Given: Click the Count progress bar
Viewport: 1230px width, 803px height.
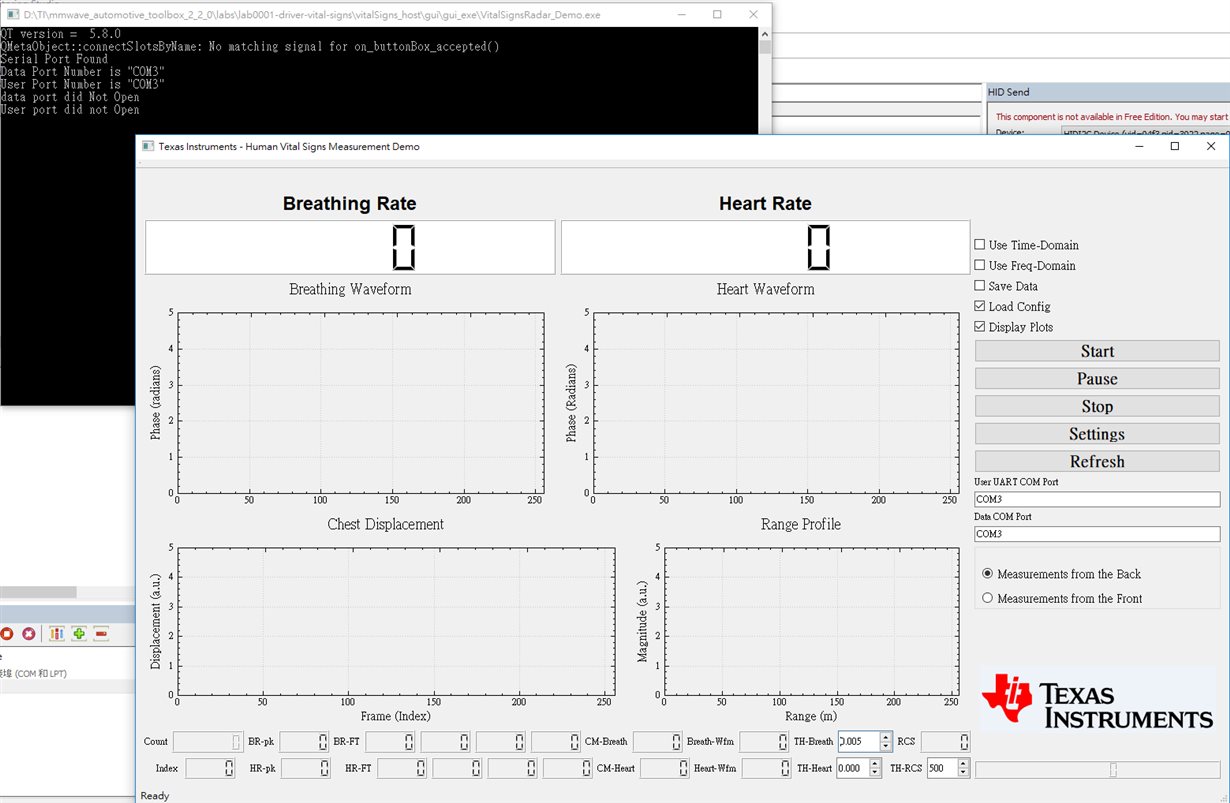Looking at the screenshot, I should click(207, 742).
